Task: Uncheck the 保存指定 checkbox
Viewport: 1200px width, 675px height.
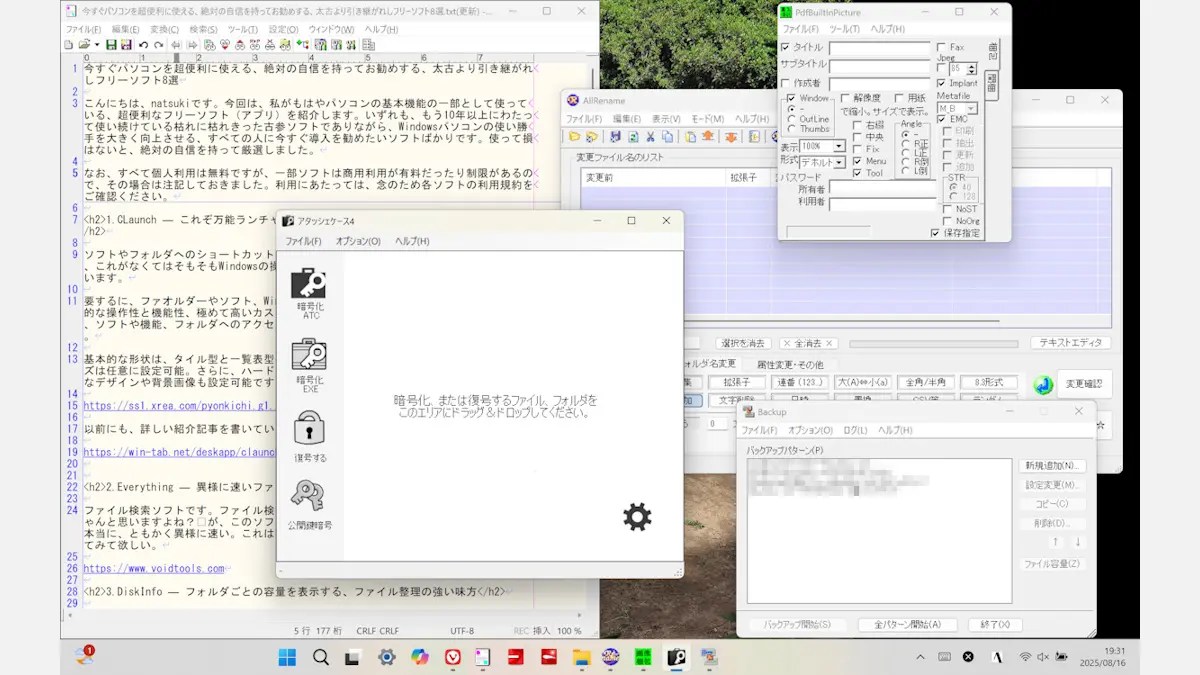Action: (x=935, y=233)
